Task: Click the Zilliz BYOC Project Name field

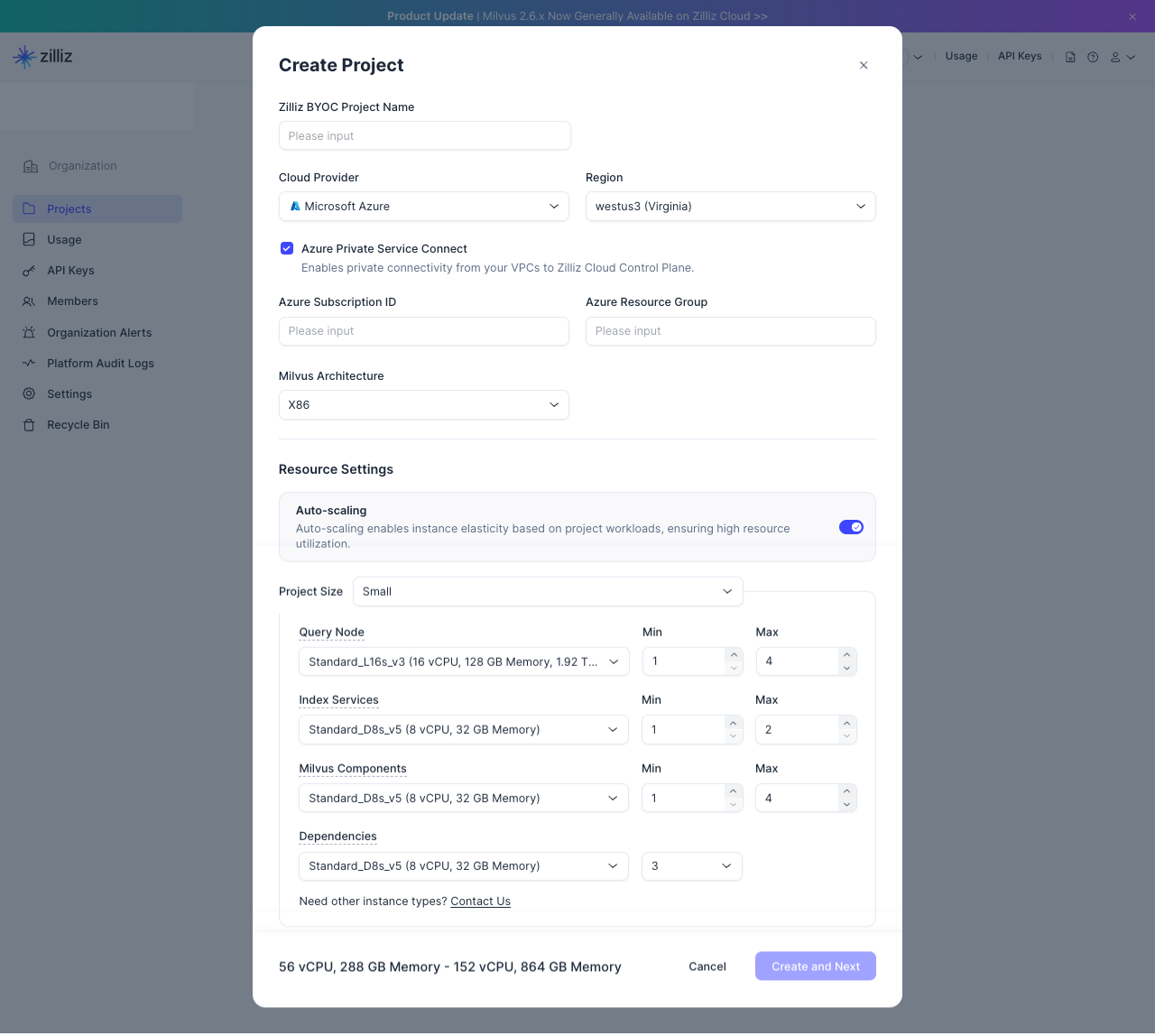Action: [x=424, y=136]
